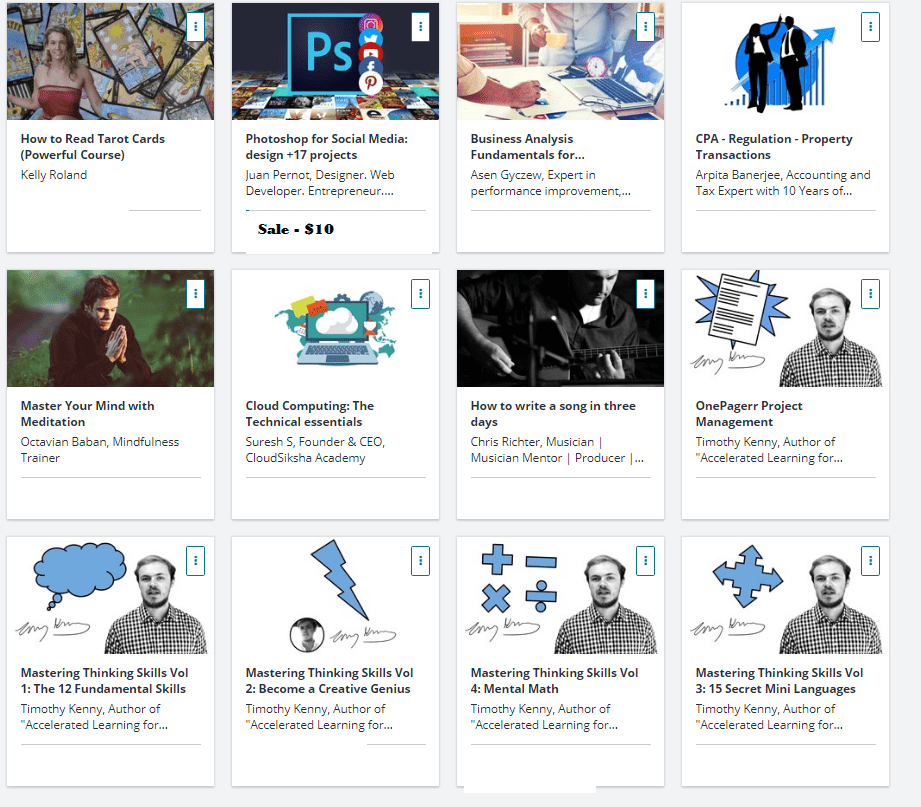Click kebab menu on Business Analysis card

[x=646, y=27]
